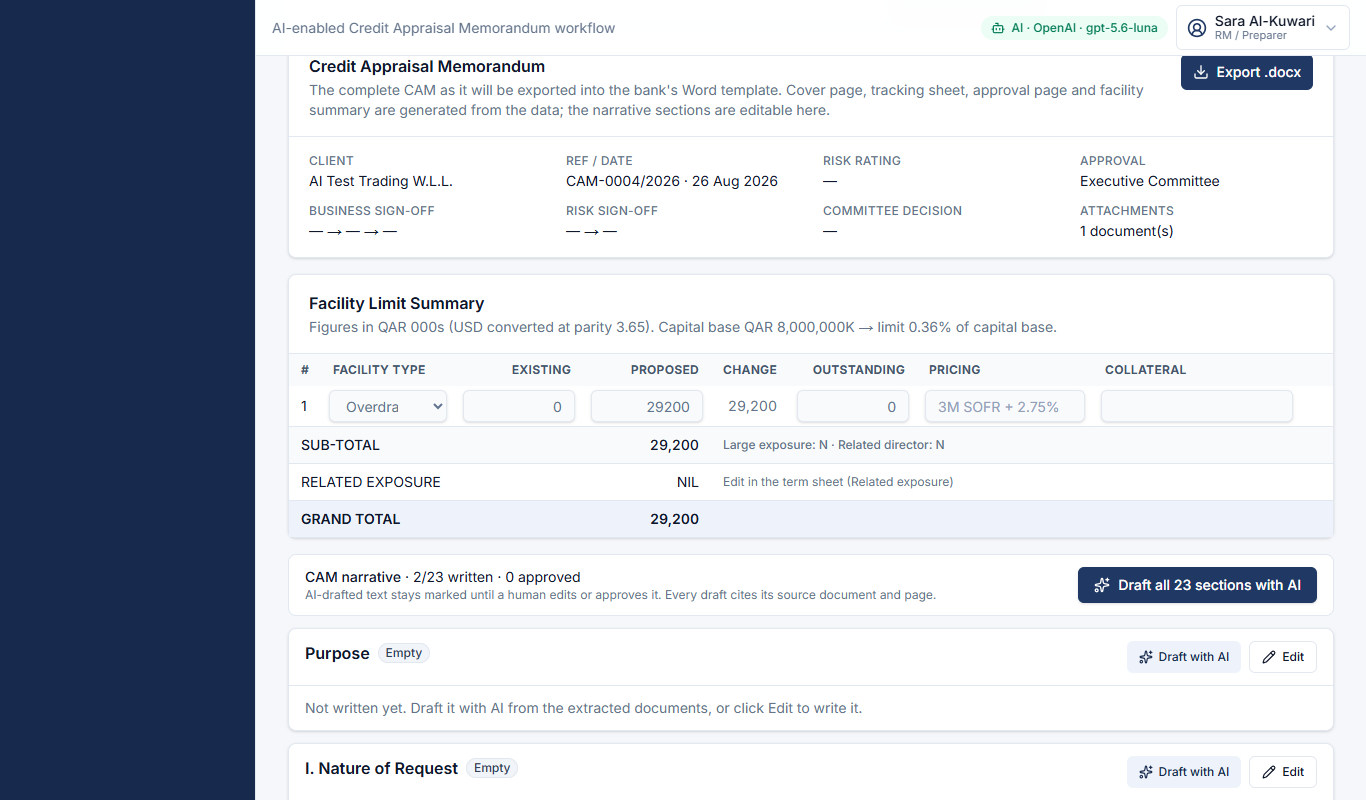The width and height of the screenshot is (1366, 800).
Task: Click the Purpose section heading
Action: (337, 653)
